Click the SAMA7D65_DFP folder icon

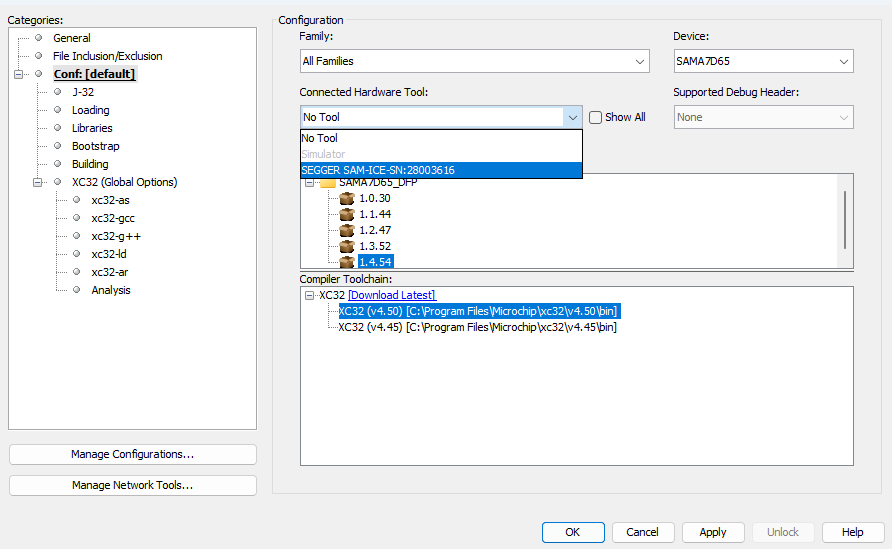click(x=327, y=183)
